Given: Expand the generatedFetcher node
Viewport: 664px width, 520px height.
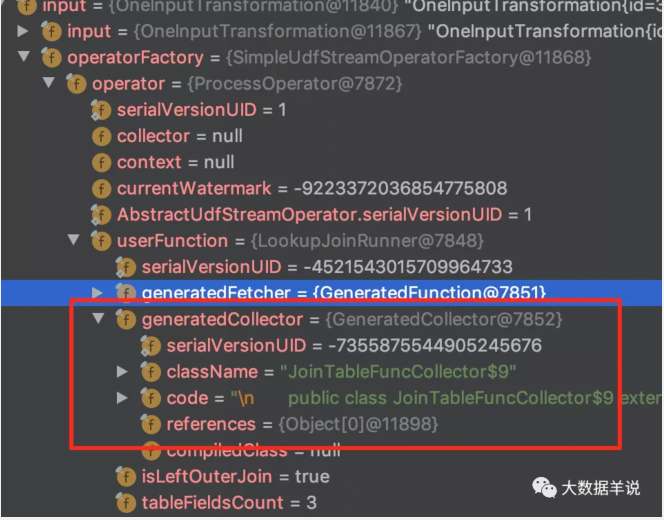Looking at the screenshot, I should 97,293.
